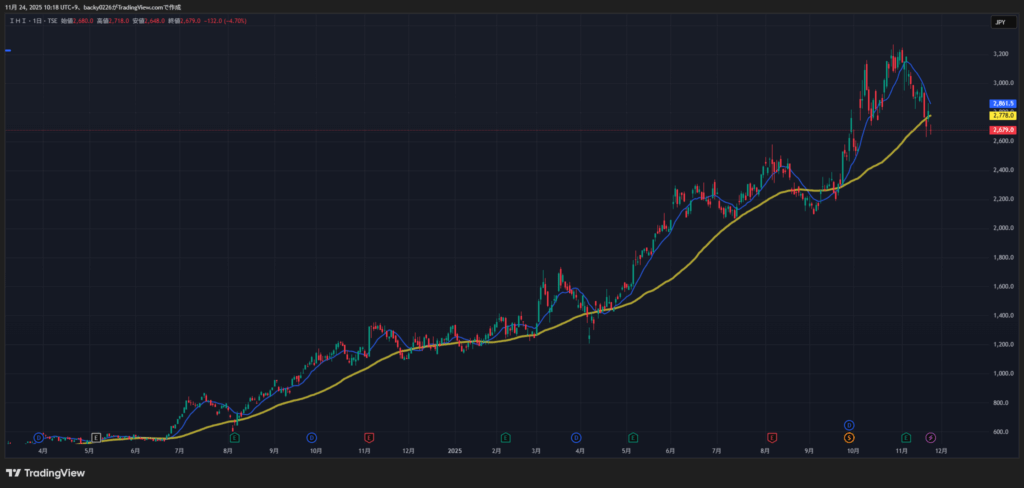This screenshot has width=1024, height=488.
Task: Click the purple lightning event marker
Action: point(931,437)
